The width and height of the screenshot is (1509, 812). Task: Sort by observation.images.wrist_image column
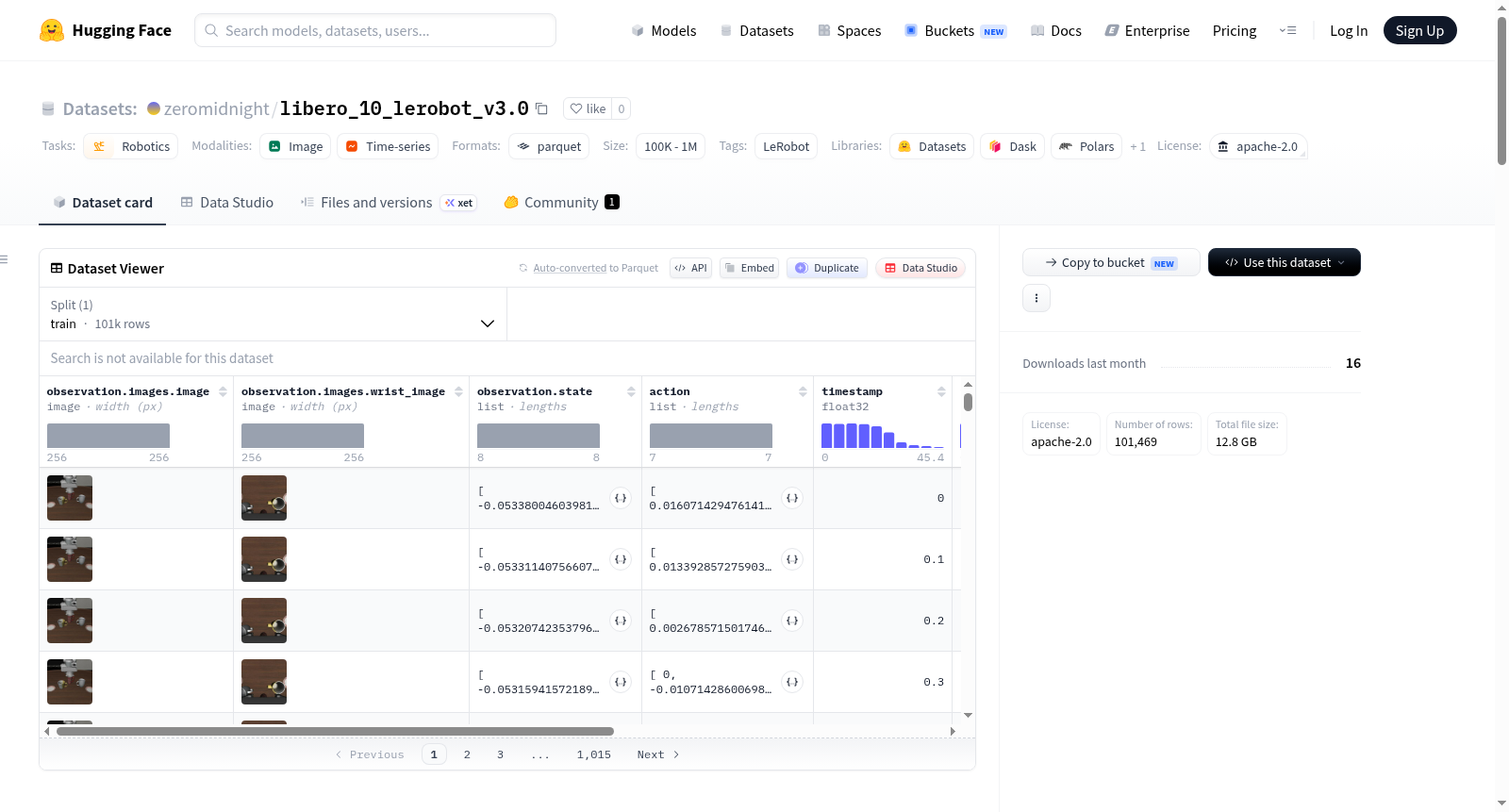coord(458,391)
